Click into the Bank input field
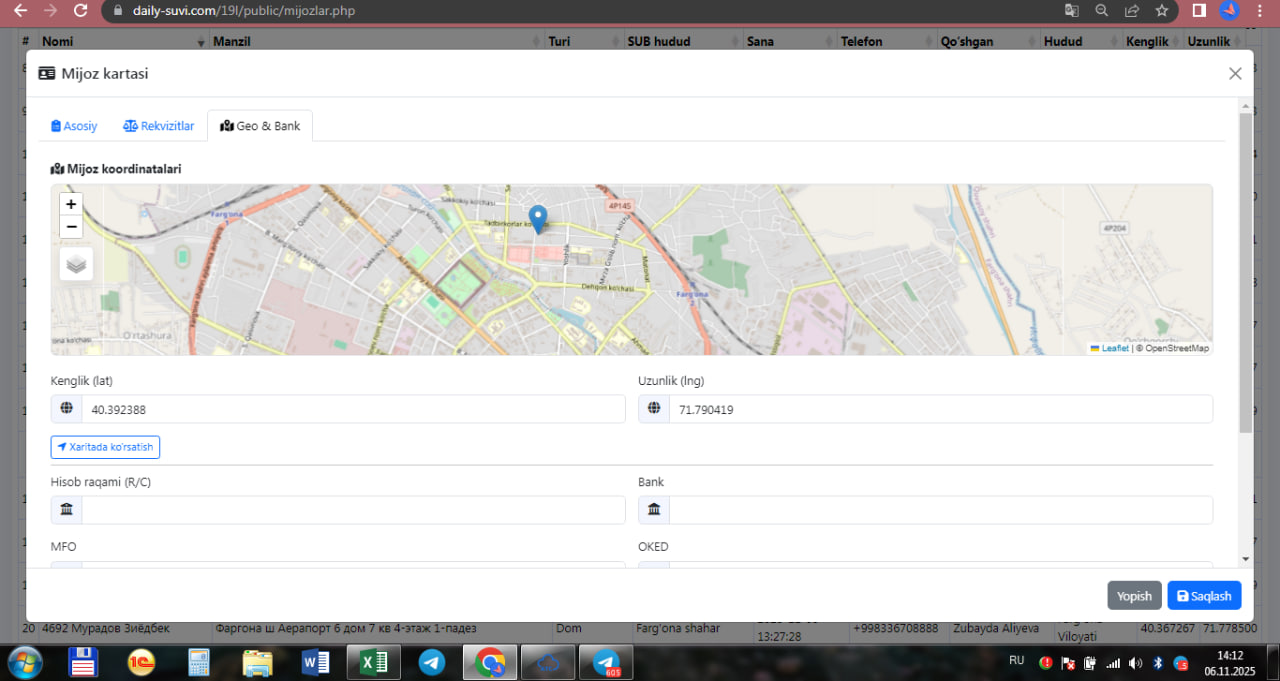The height and width of the screenshot is (681, 1280). pyautogui.click(x=940, y=510)
